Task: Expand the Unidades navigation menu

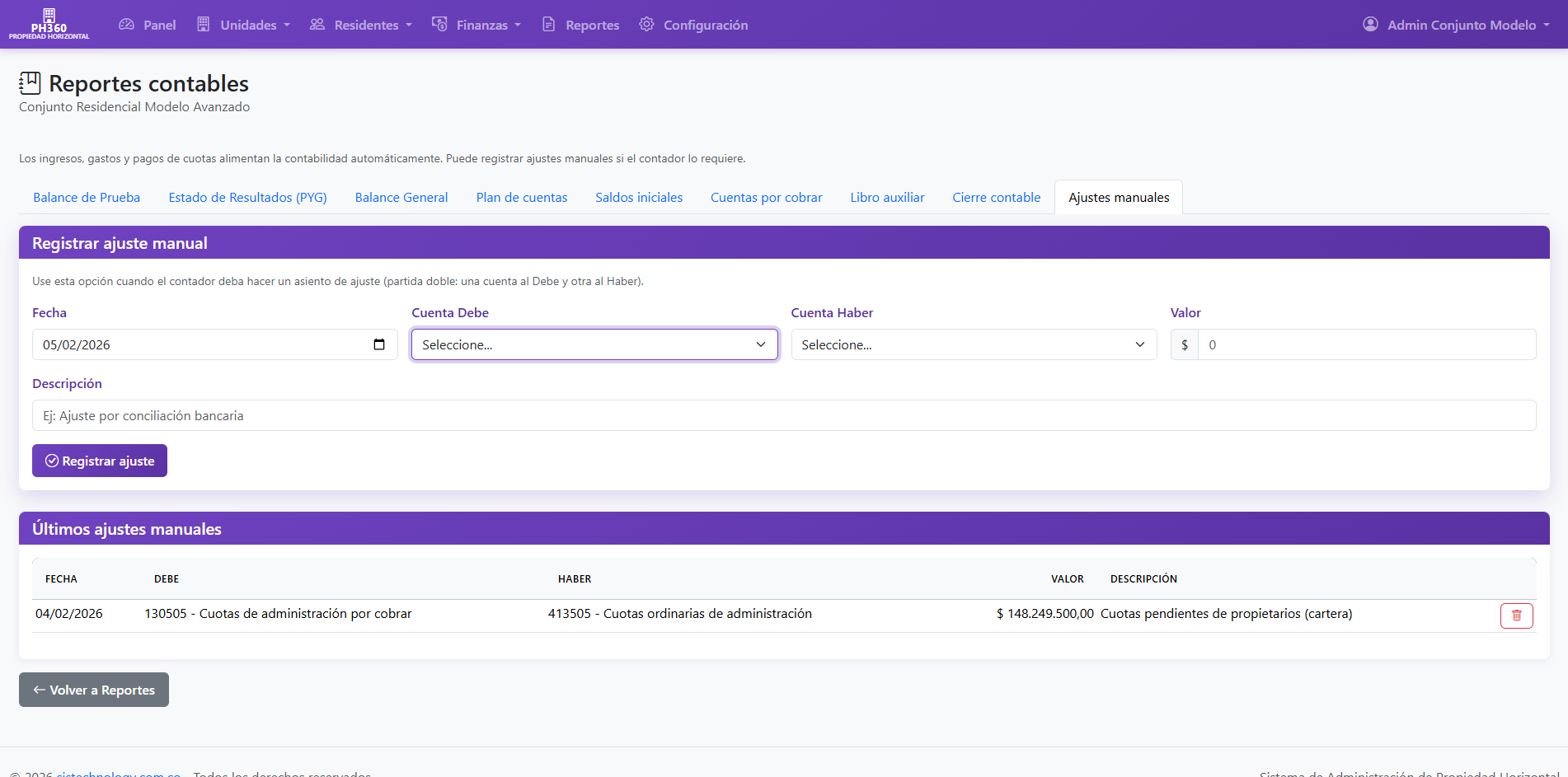Action: [x=244, y=25]
